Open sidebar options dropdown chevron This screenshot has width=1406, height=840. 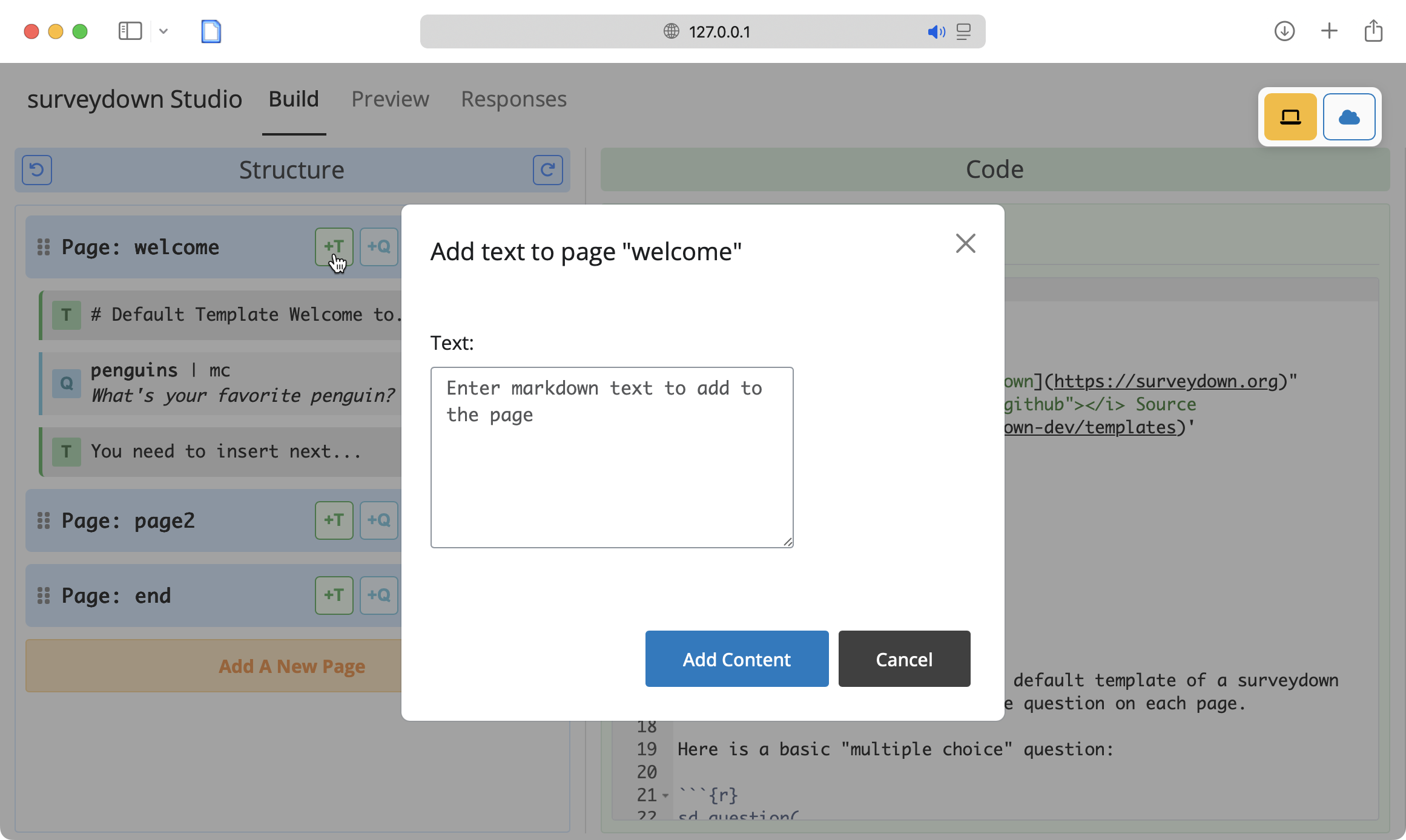point(163,31)
